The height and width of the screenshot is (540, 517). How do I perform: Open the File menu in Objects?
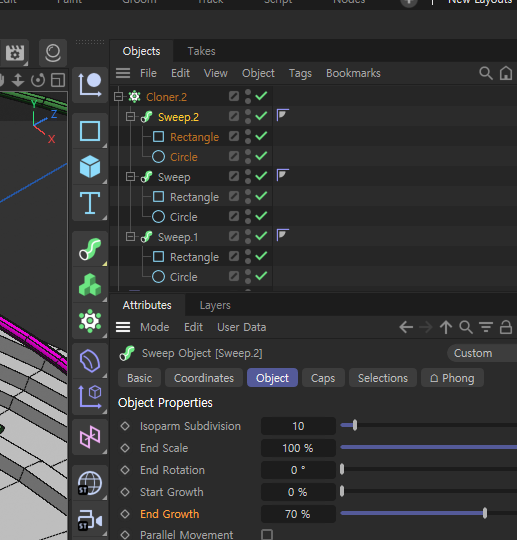[x=148, y=73]
